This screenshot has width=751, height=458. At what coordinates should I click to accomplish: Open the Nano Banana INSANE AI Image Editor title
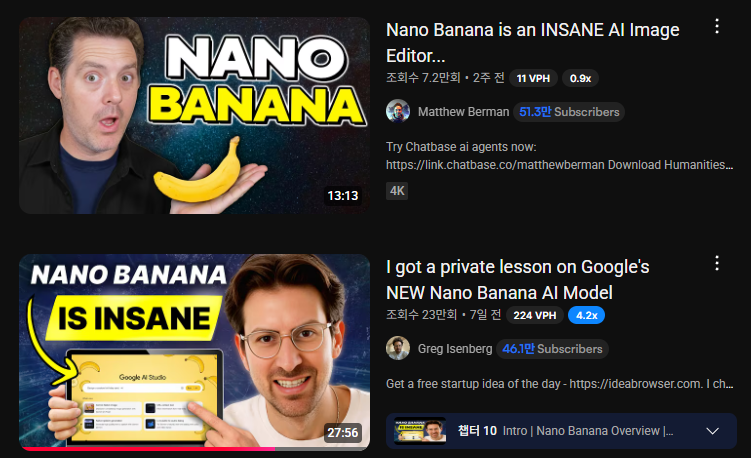(x=532, y=43)
